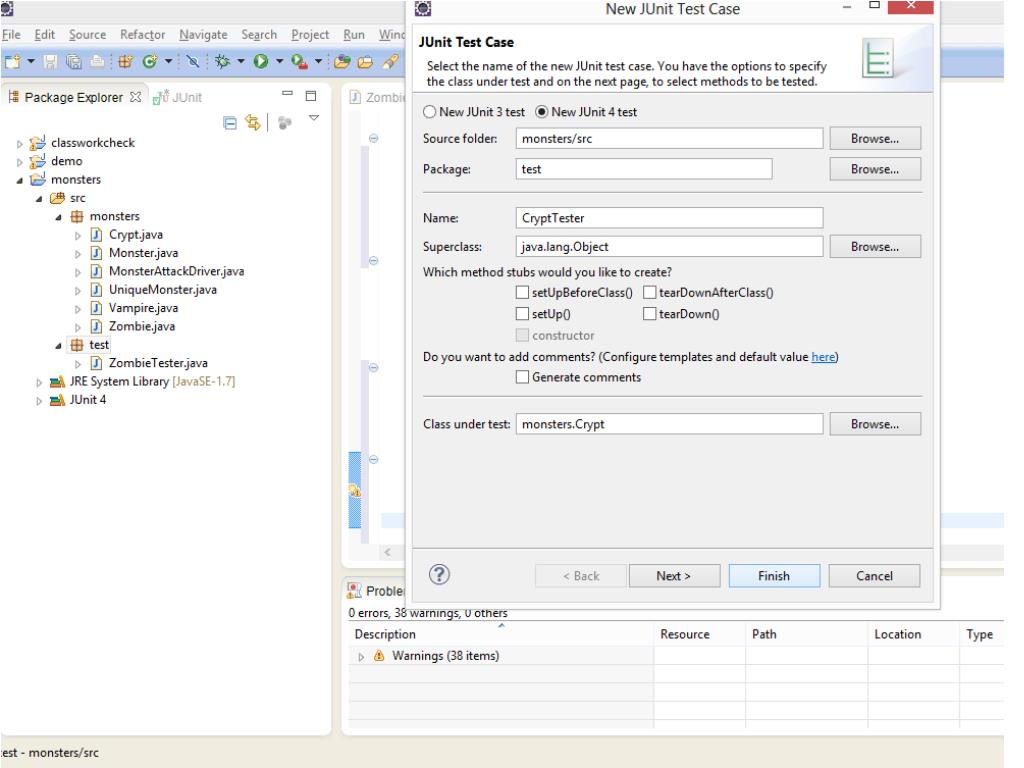Expand the JUnit 4 library node
This screenshot has width=1024, height=768.
coord(39,401)
